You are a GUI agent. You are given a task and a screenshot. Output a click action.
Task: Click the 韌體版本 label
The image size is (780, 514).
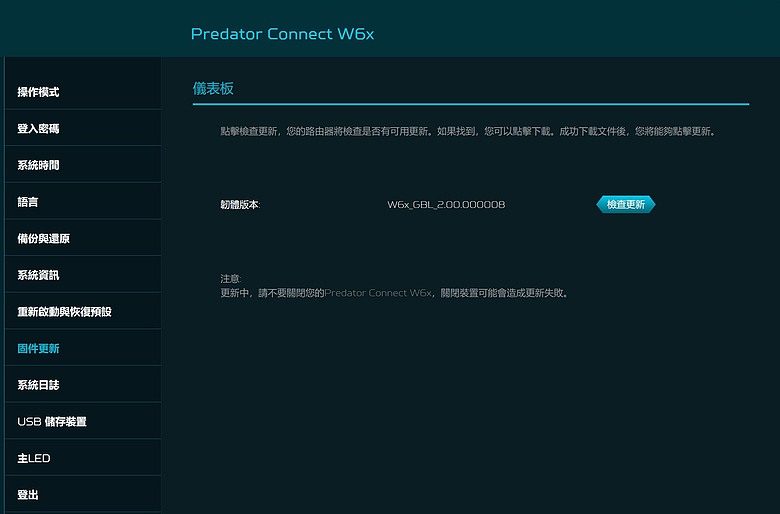coord(240,205)
